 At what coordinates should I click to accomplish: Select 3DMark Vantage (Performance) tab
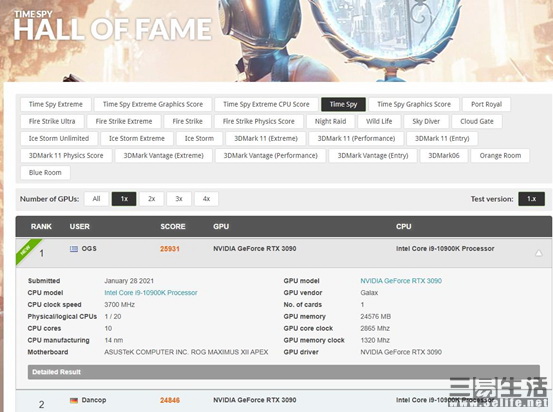[x=271, y=156]
